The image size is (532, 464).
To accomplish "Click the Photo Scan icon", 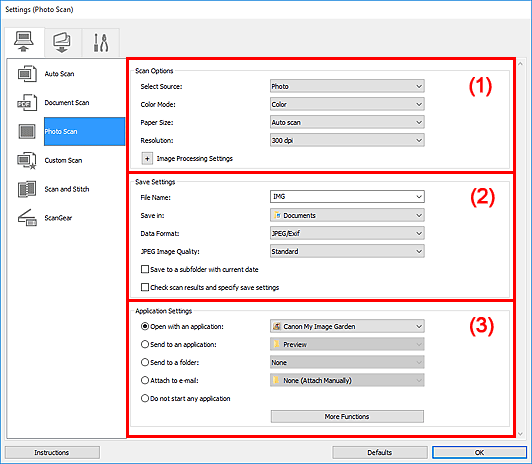I will (27, 131).
